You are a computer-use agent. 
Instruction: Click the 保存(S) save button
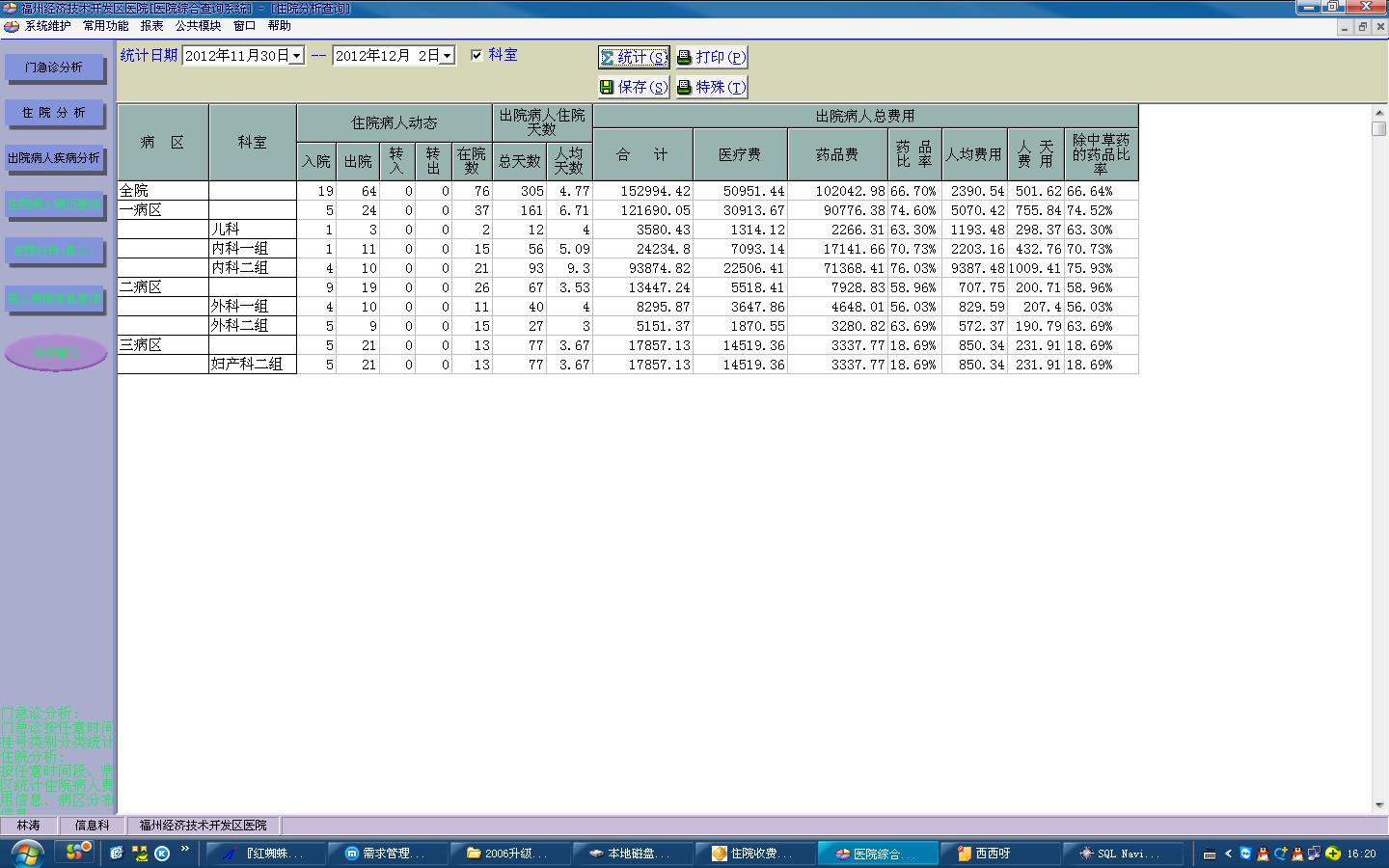coord(634,87)
